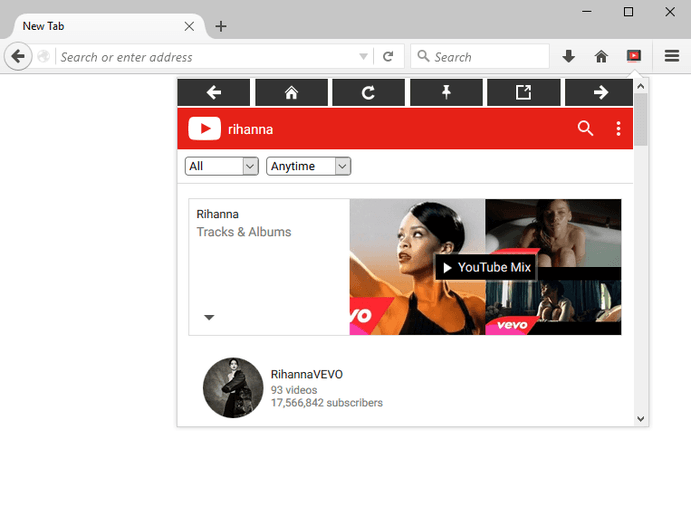Click the RihannaVEVO channel avatar
Screen dimensions: 691x525
click(x=233, y=387)
